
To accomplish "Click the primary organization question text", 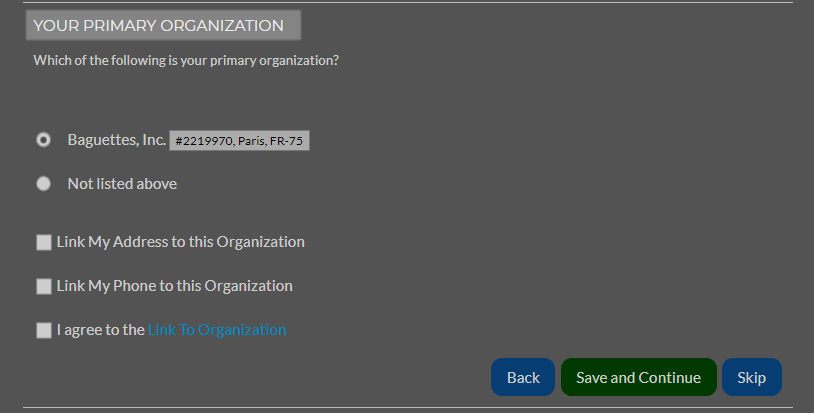I will click(x=186, y=61).
